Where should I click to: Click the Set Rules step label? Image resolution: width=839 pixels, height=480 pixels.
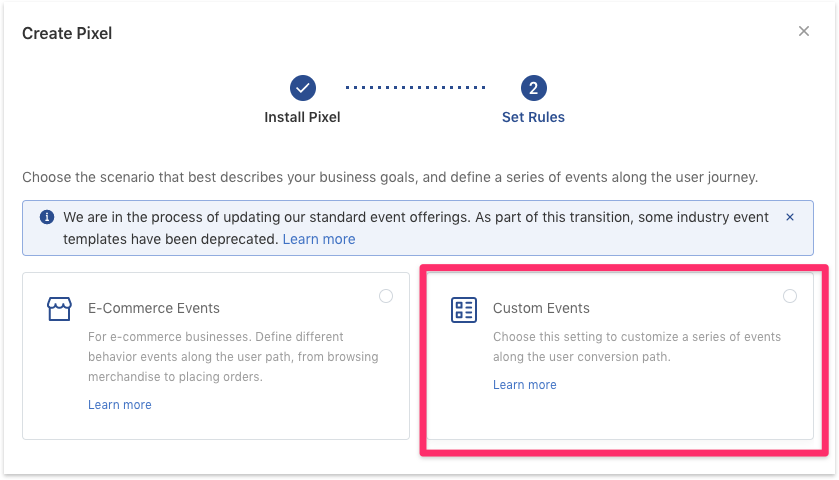[533, 117]
